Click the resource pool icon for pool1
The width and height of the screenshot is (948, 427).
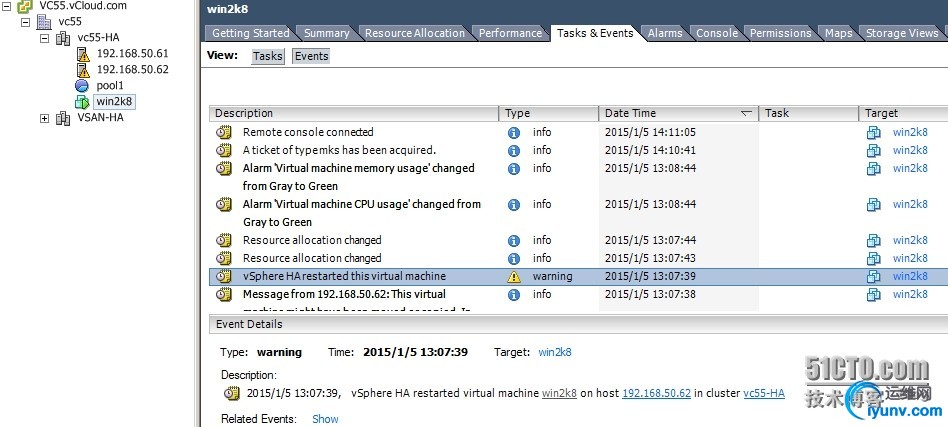tap(82, 86)
